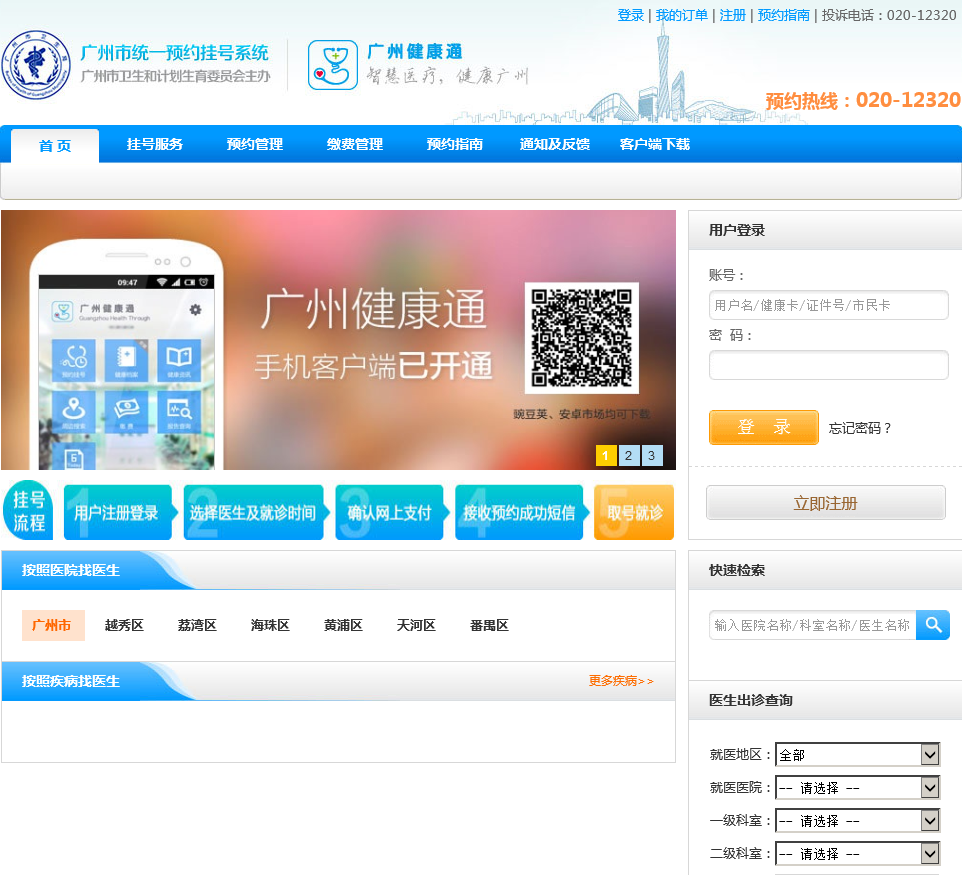
Task: Click the 账号 username input field
Action: [x=829, y=305]
